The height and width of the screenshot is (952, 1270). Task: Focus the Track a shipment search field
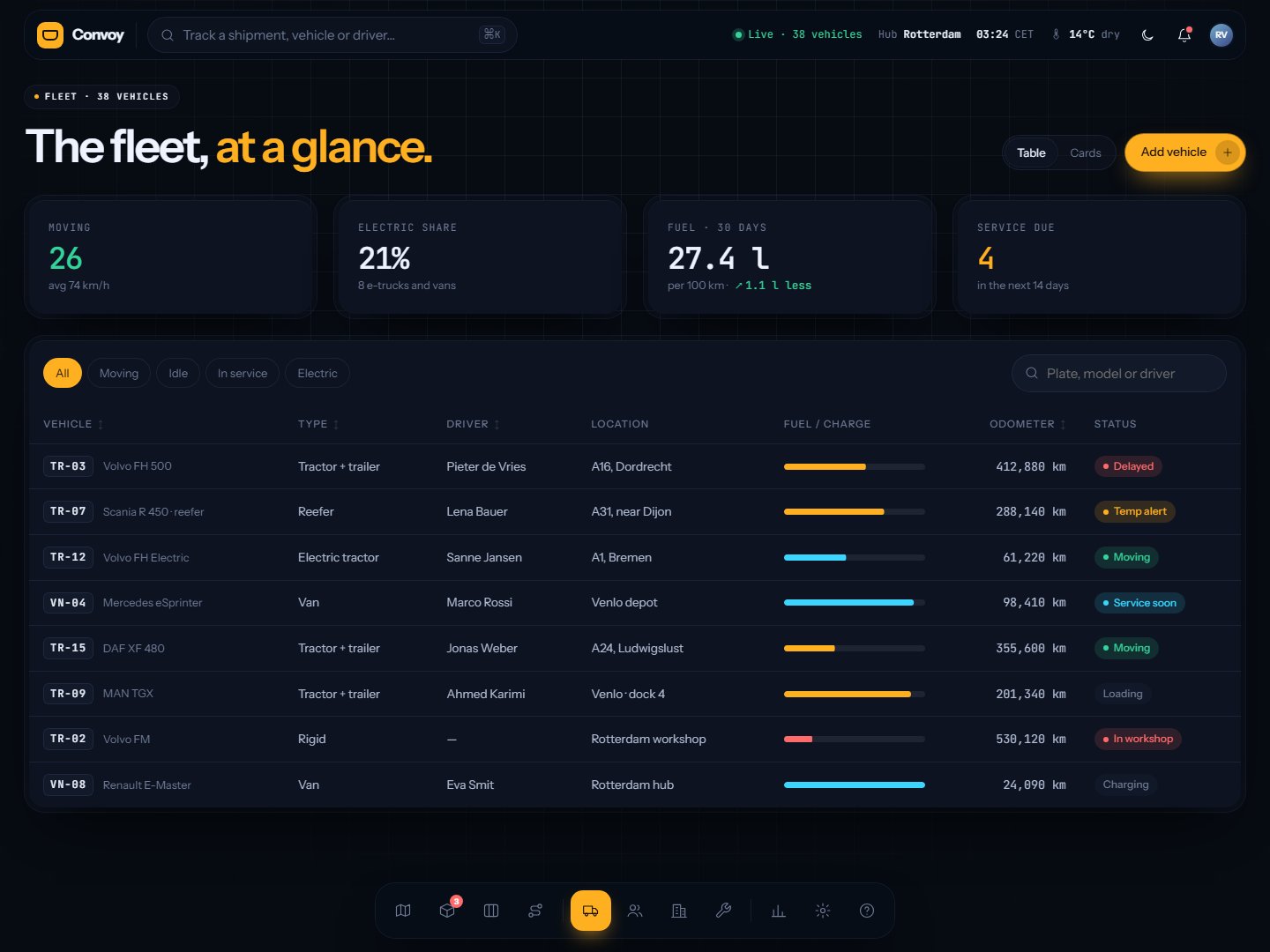point(332,35)
